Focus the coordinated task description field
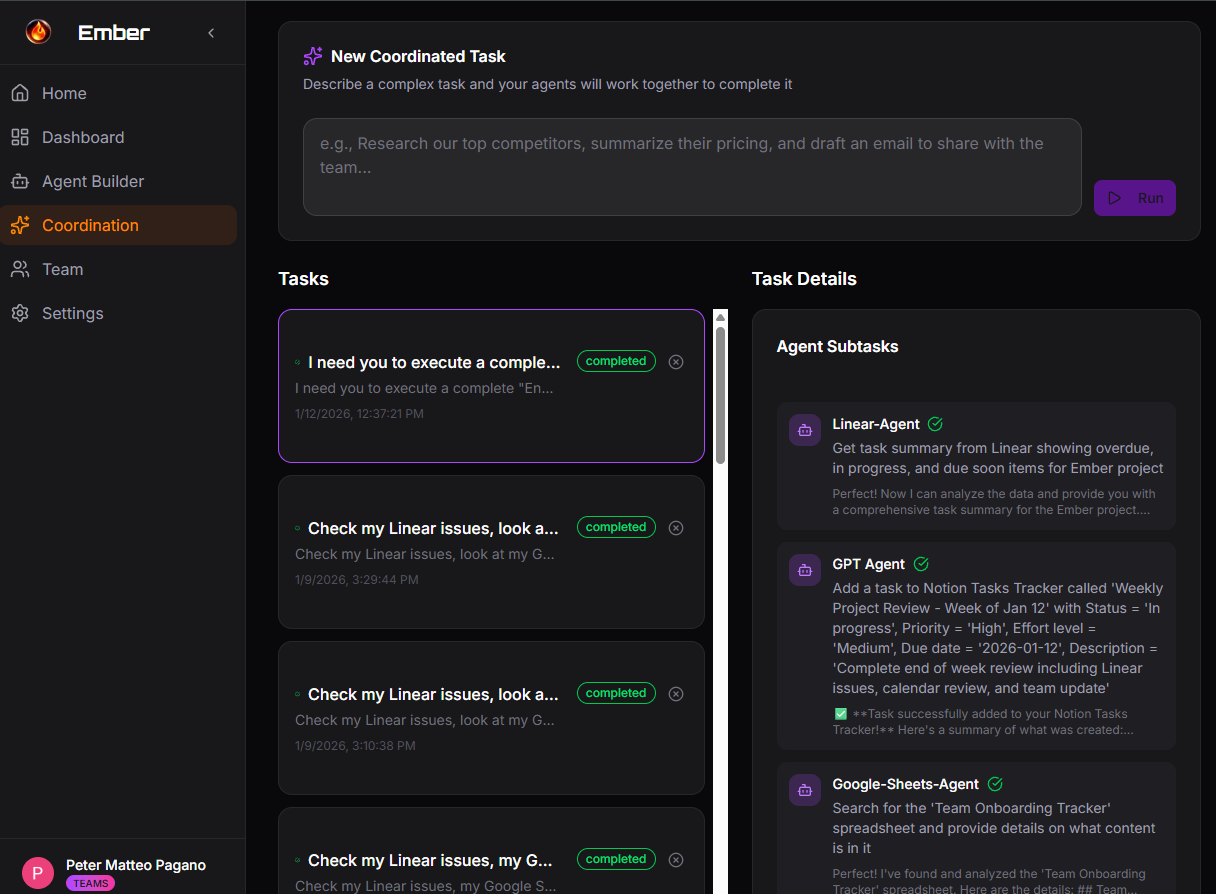The width and height of the screenshot is (1216, 894). (x=692, y=167)
